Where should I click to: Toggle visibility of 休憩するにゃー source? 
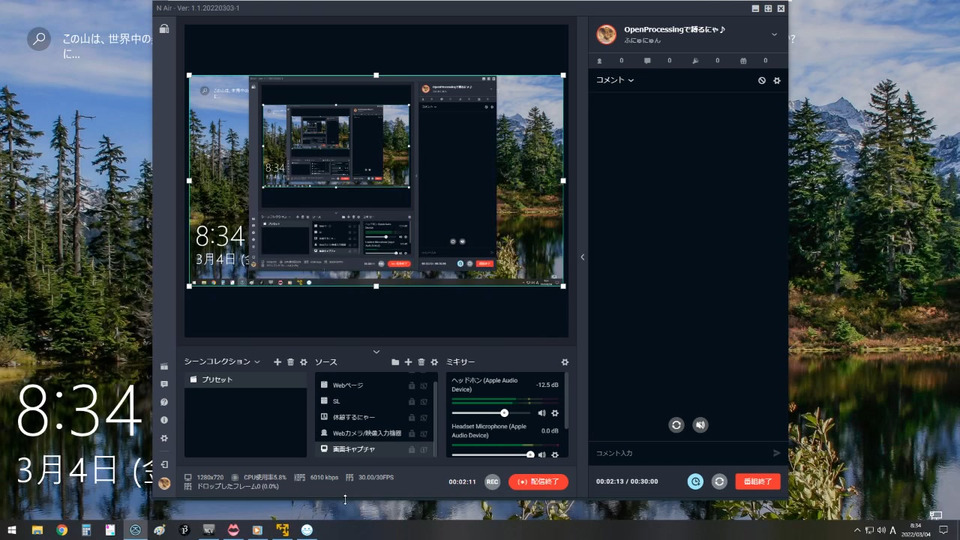(424, 418)
